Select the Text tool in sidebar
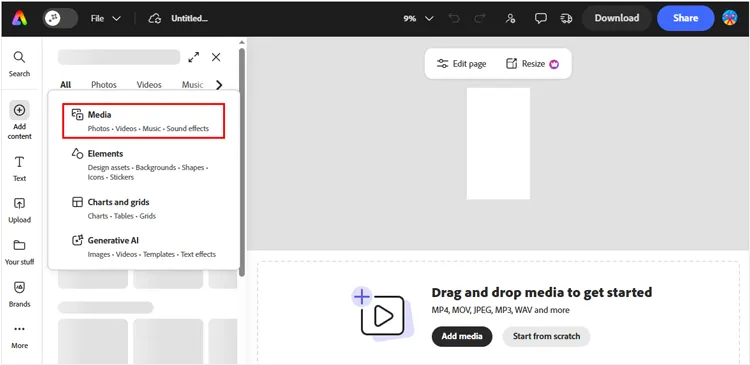 [20, 168]
